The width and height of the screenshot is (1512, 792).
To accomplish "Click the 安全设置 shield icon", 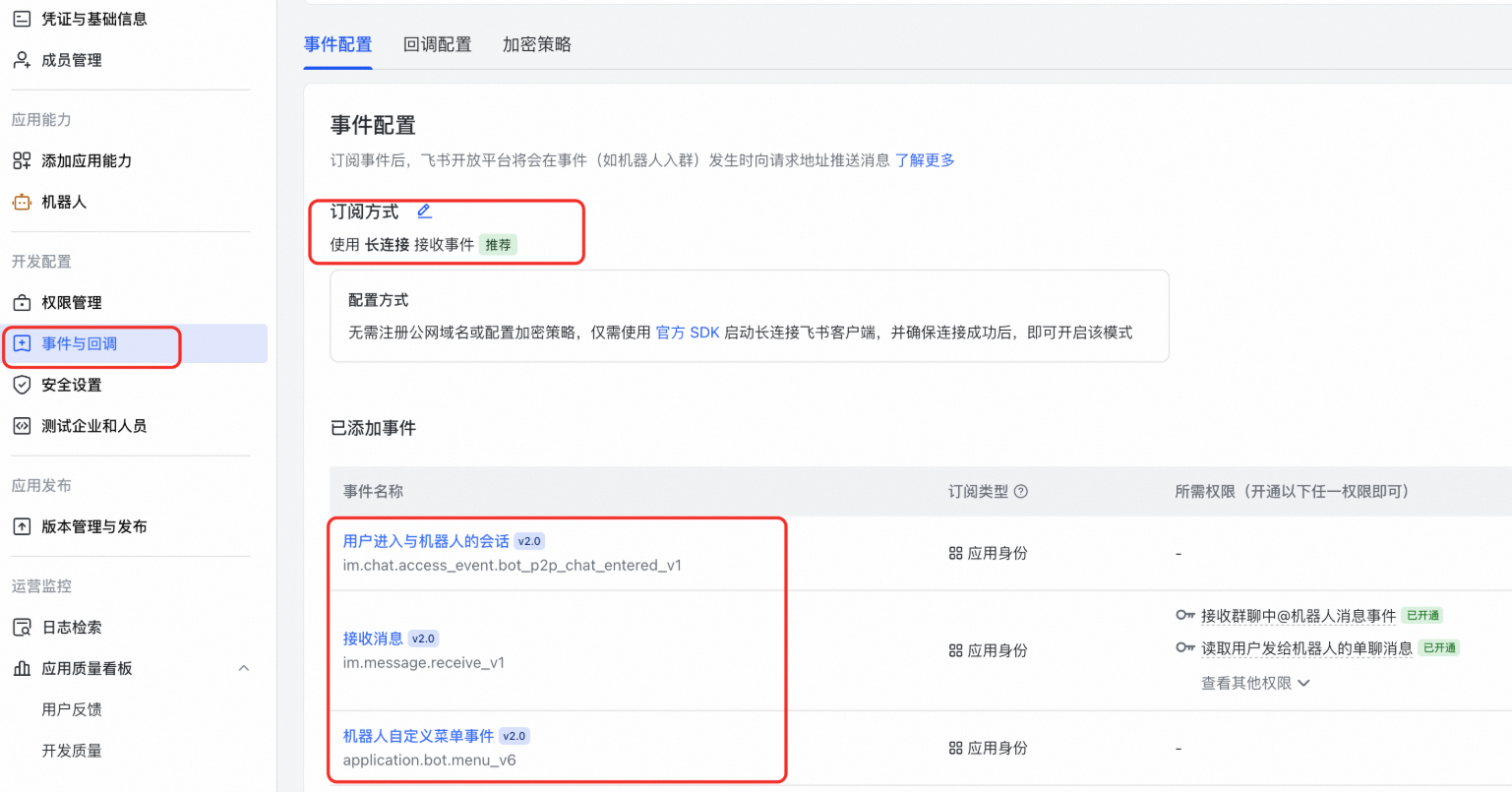I will (22, 385).
